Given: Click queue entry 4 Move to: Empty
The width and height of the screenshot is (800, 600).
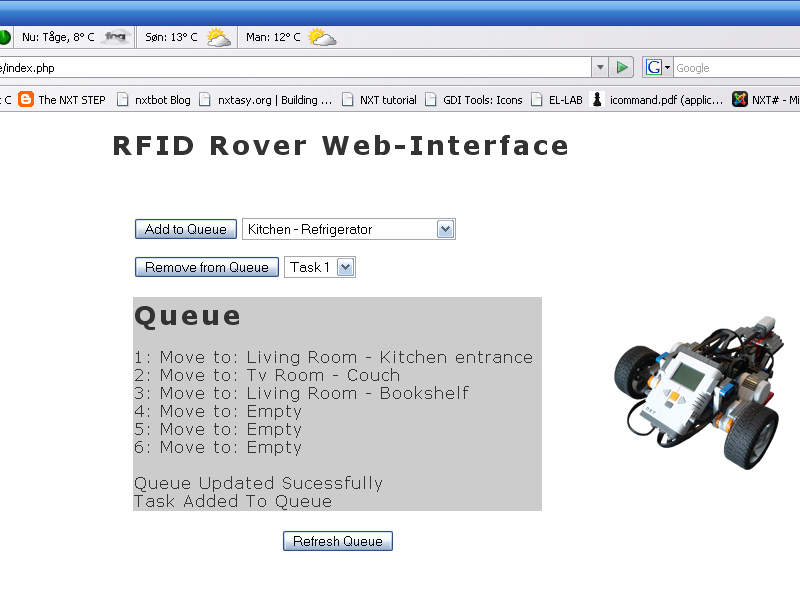Looking at the screenshot, I should tap(218, 411).
